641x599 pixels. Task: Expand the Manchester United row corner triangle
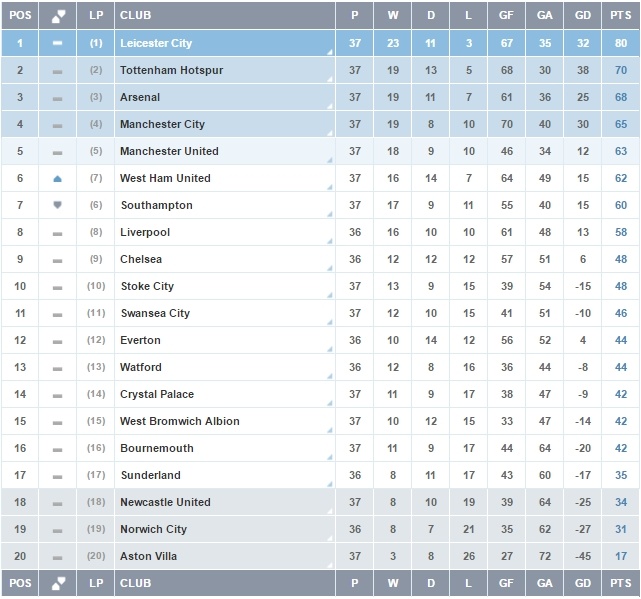coord(330,162)
